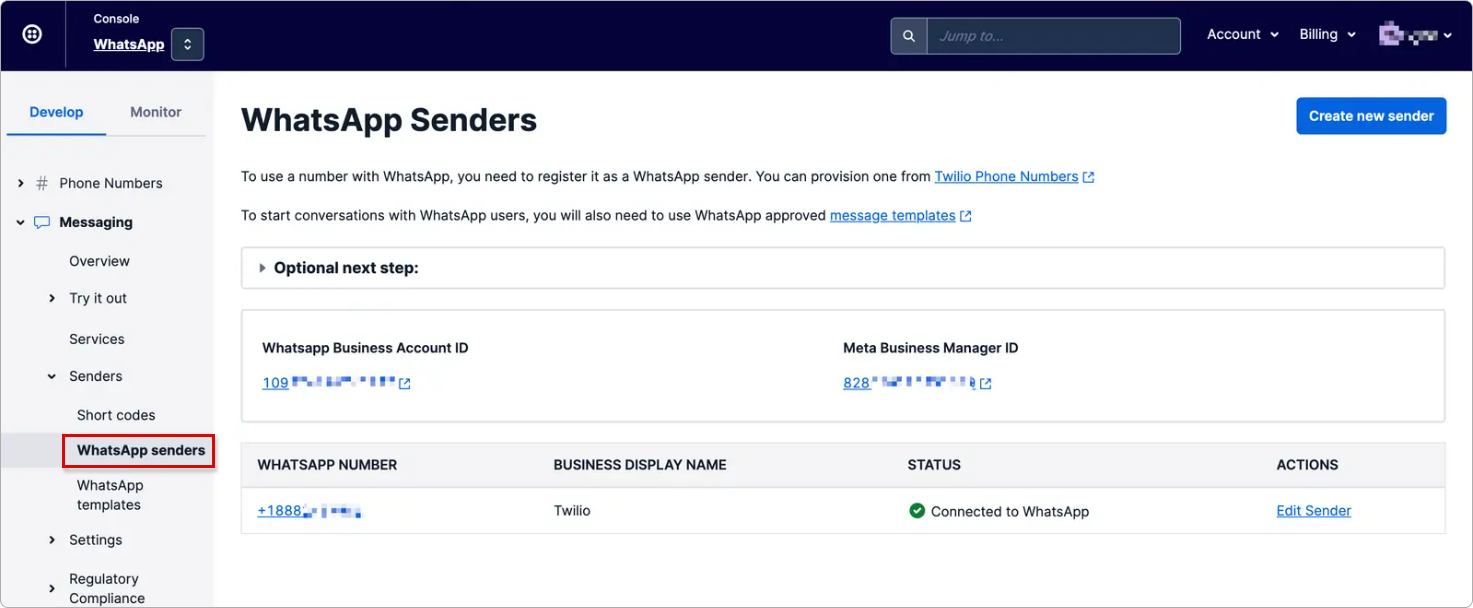Select WhatsApp senders in sidebar

point(139,450)
